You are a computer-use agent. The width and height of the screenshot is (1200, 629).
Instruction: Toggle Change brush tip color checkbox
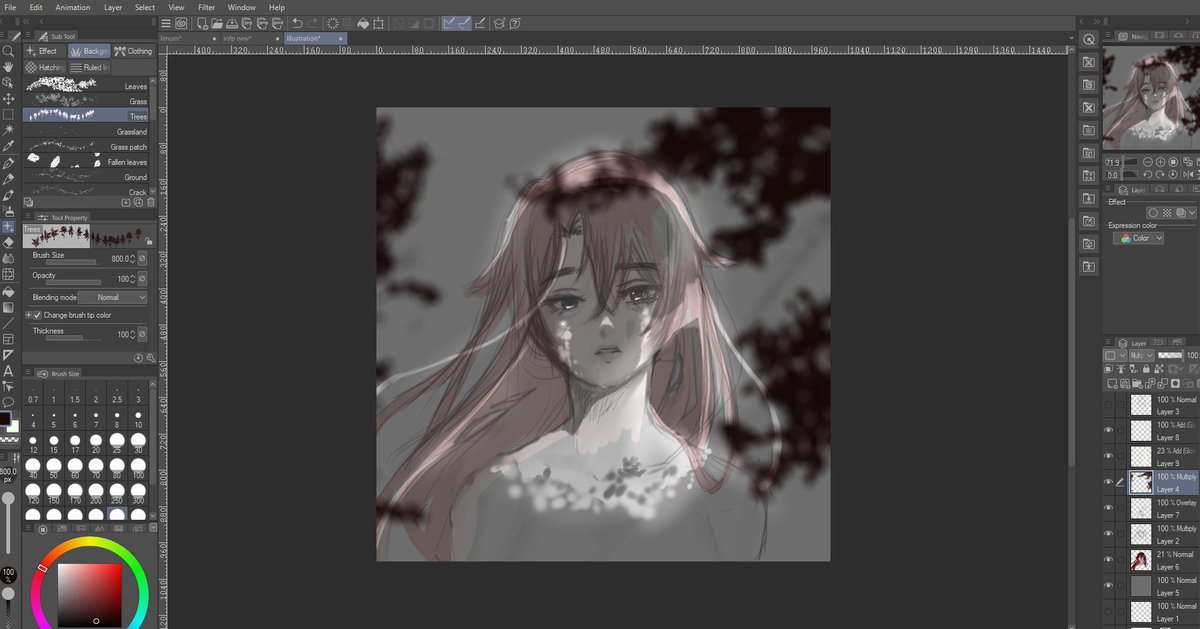coord(37,315)
